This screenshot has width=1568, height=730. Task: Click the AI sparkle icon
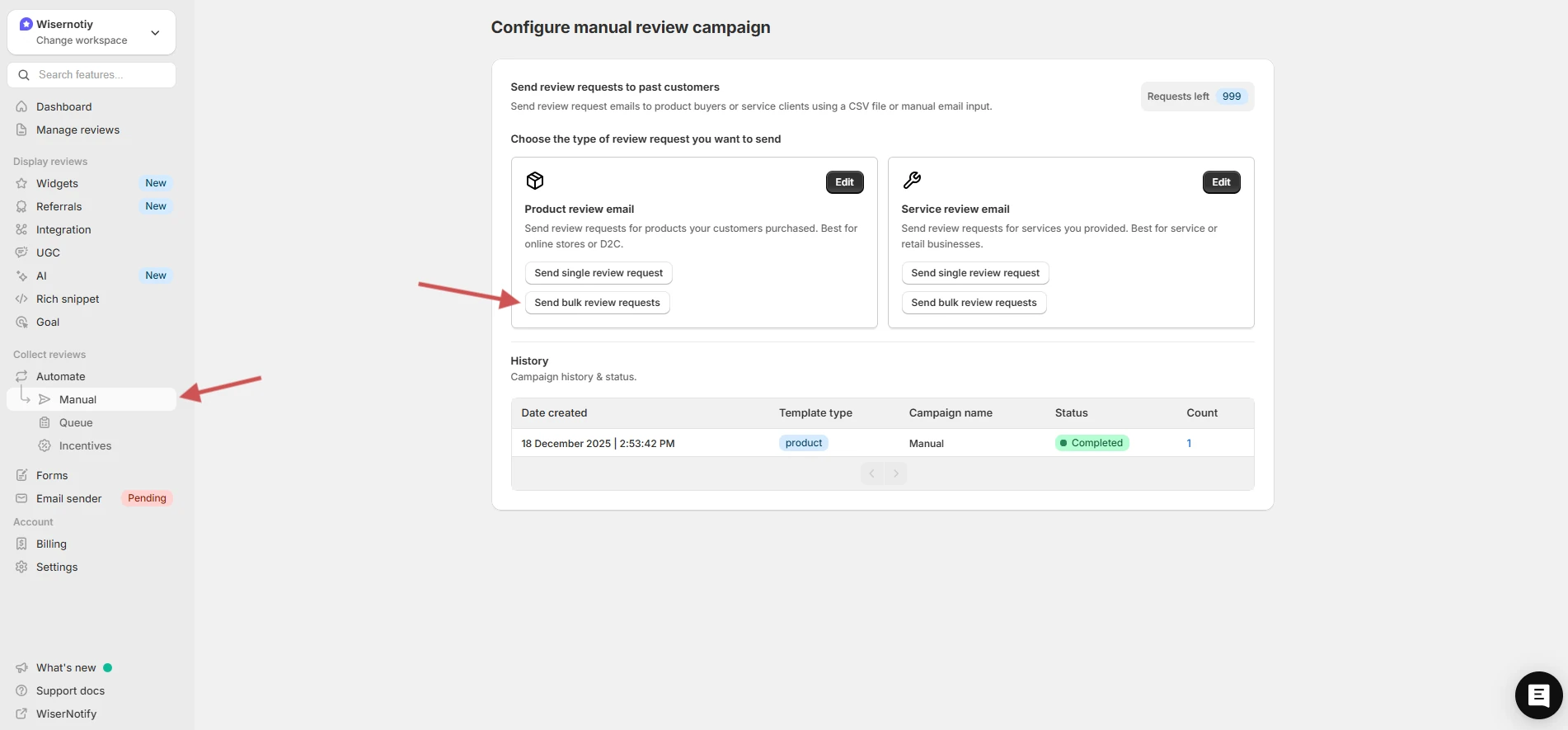click(21, 276)
